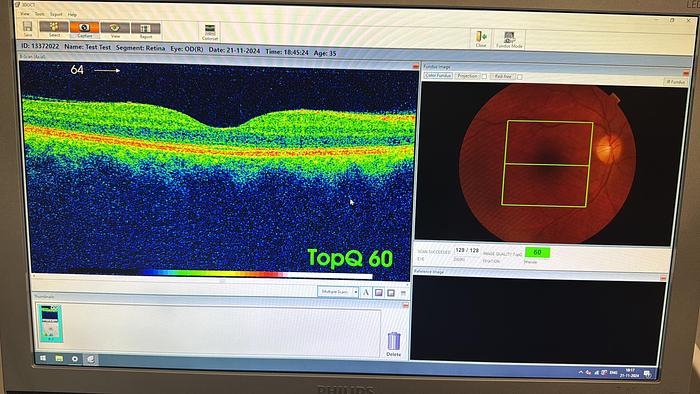Close the B-Scan panel with red button
The image size is (700, 394).
tap(415, 67)
